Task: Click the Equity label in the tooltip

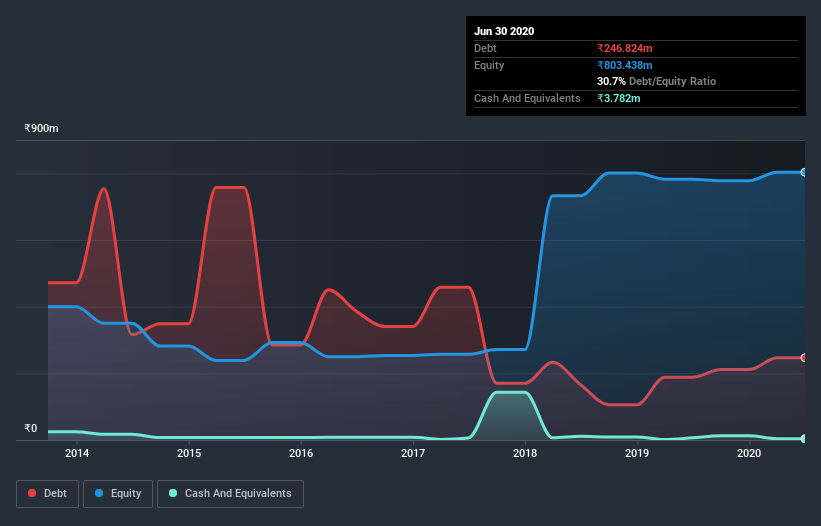Action: pos(489,65)
